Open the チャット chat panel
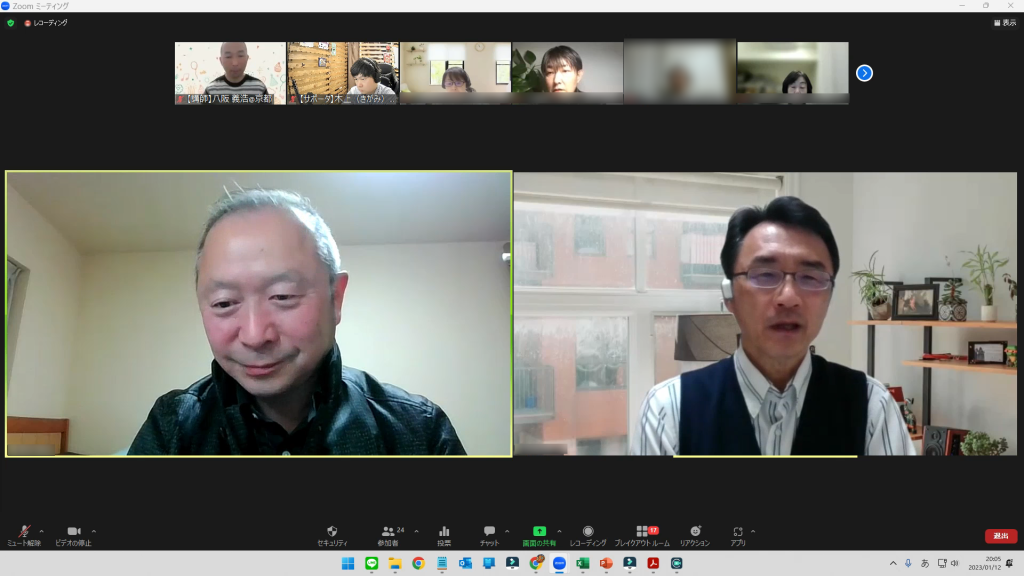The height and width of the screenshot is (576, 1024). point(489,534)
